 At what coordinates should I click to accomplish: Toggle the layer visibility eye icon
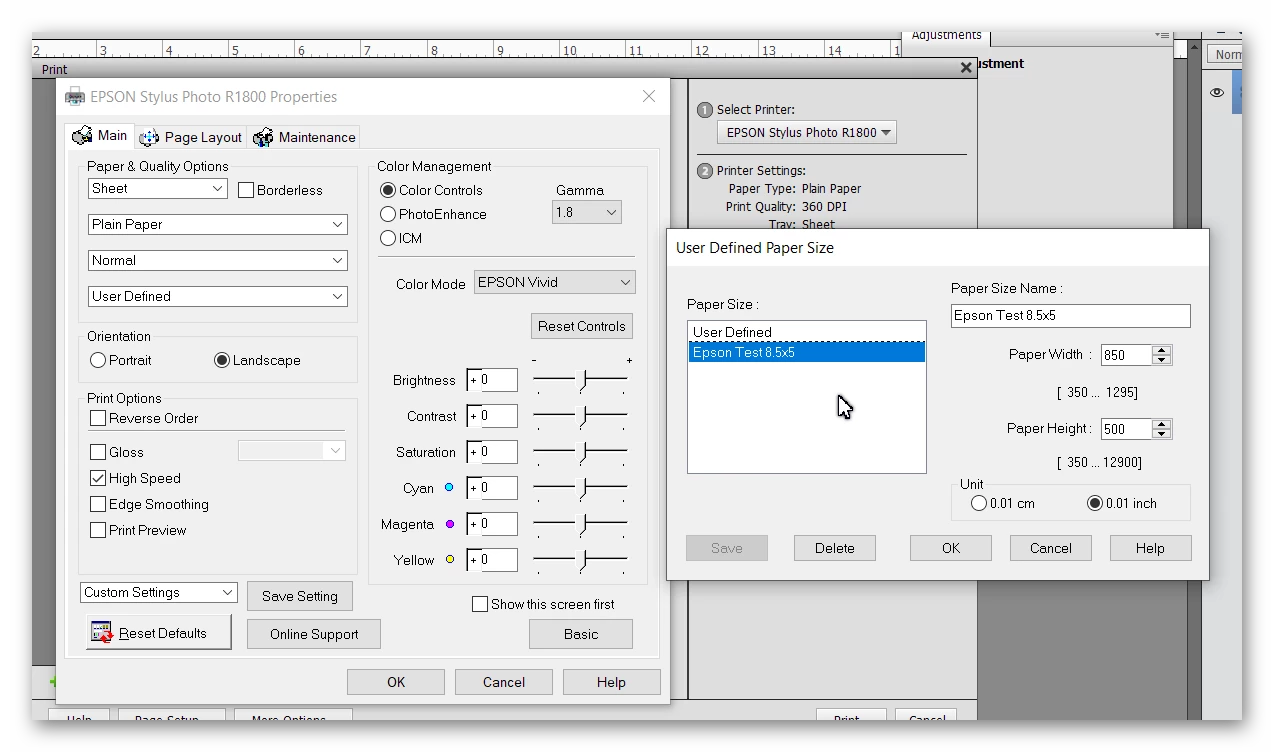coord(1217,92)
